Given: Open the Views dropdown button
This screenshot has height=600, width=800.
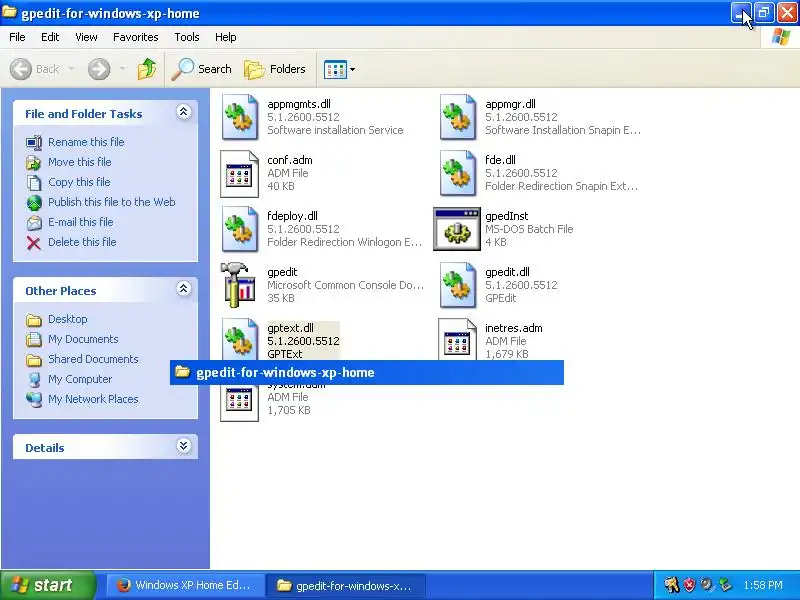Looking at the screenshot, I should point(339,69).
